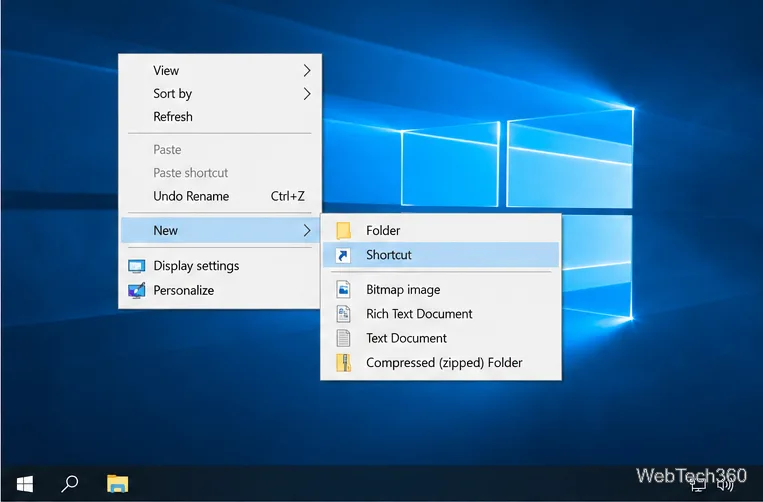Create a new Folder from the submenu
763x502 pixels.
point(440,231)
